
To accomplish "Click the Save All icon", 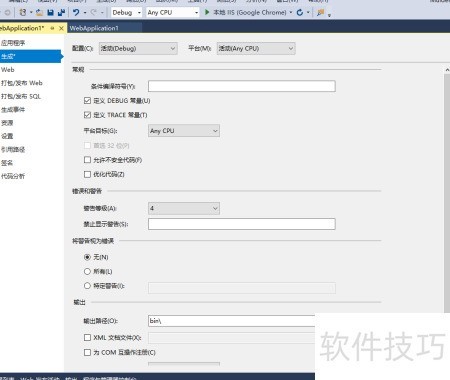I will pos(61,13).
